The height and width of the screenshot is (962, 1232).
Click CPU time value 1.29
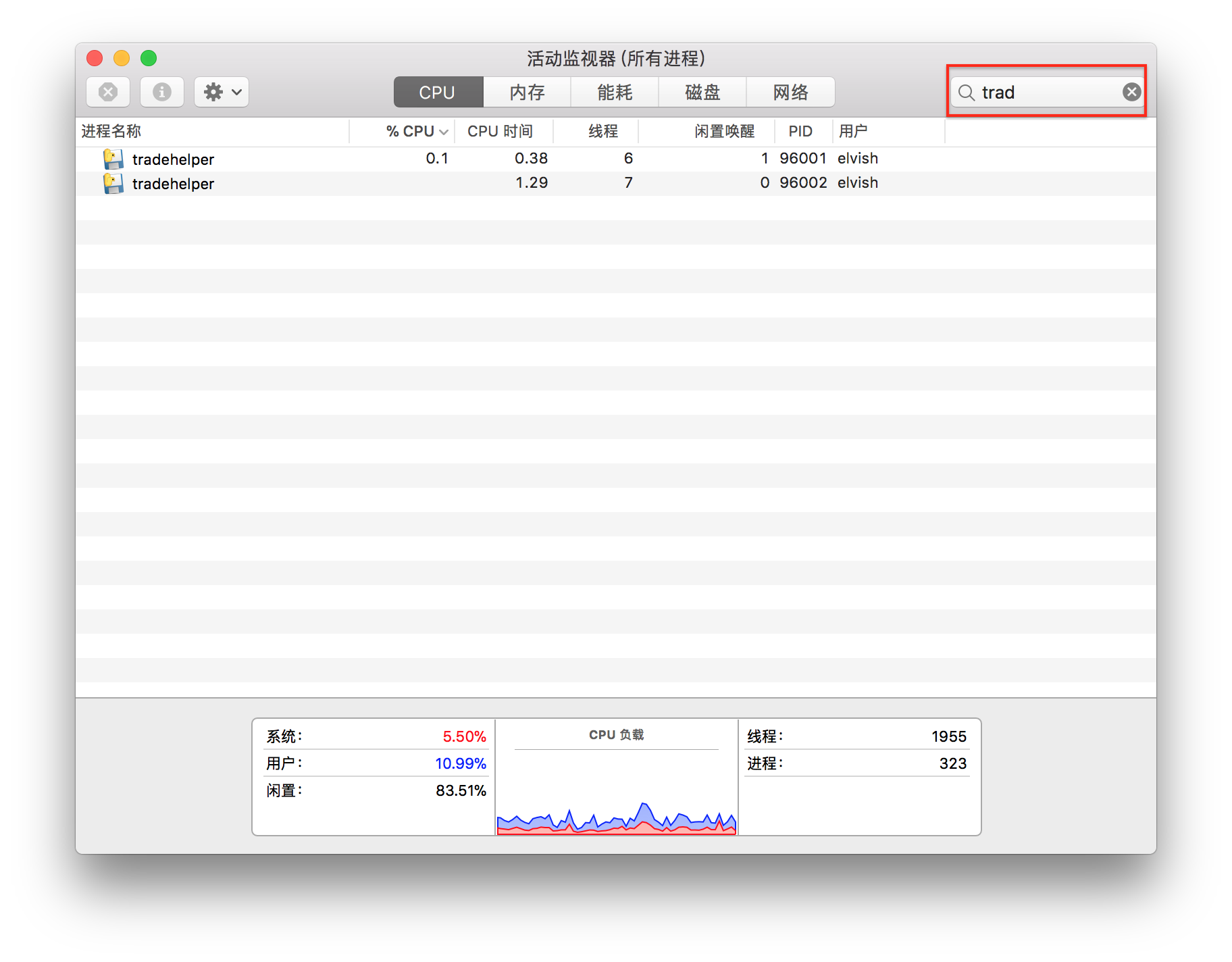click(531, 182)
